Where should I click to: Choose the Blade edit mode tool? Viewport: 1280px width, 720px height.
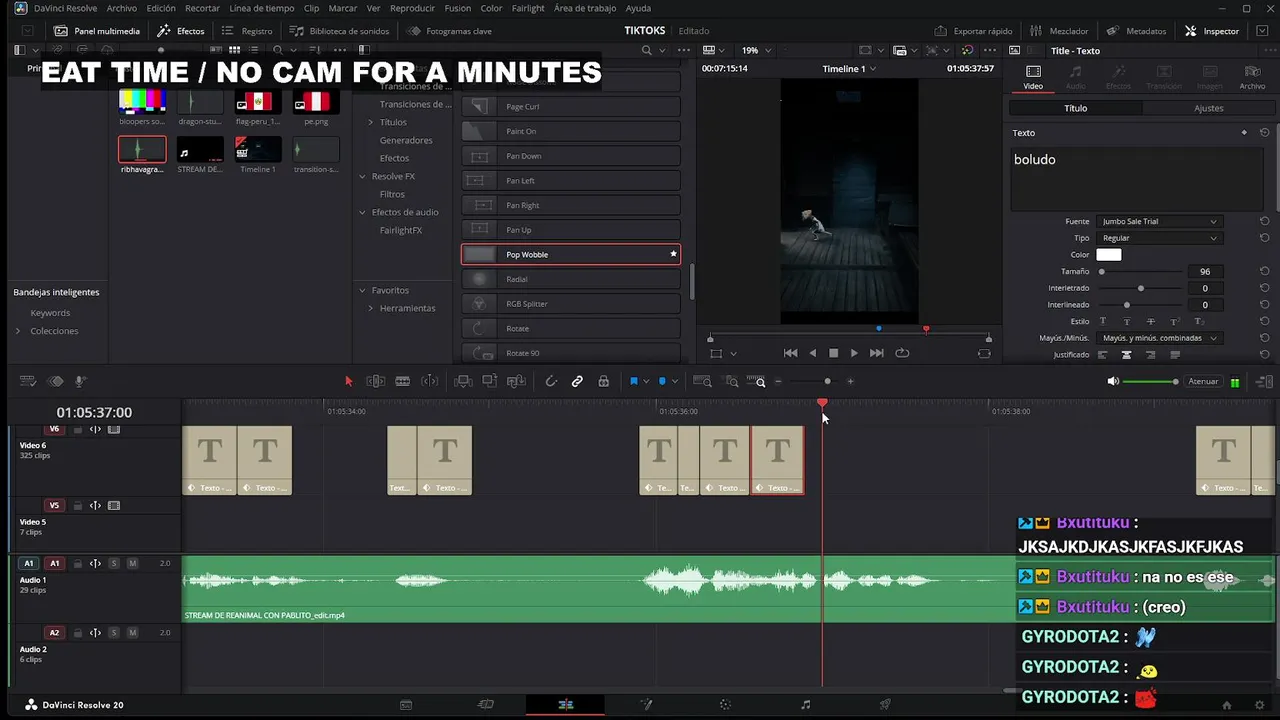pos(403,381)
